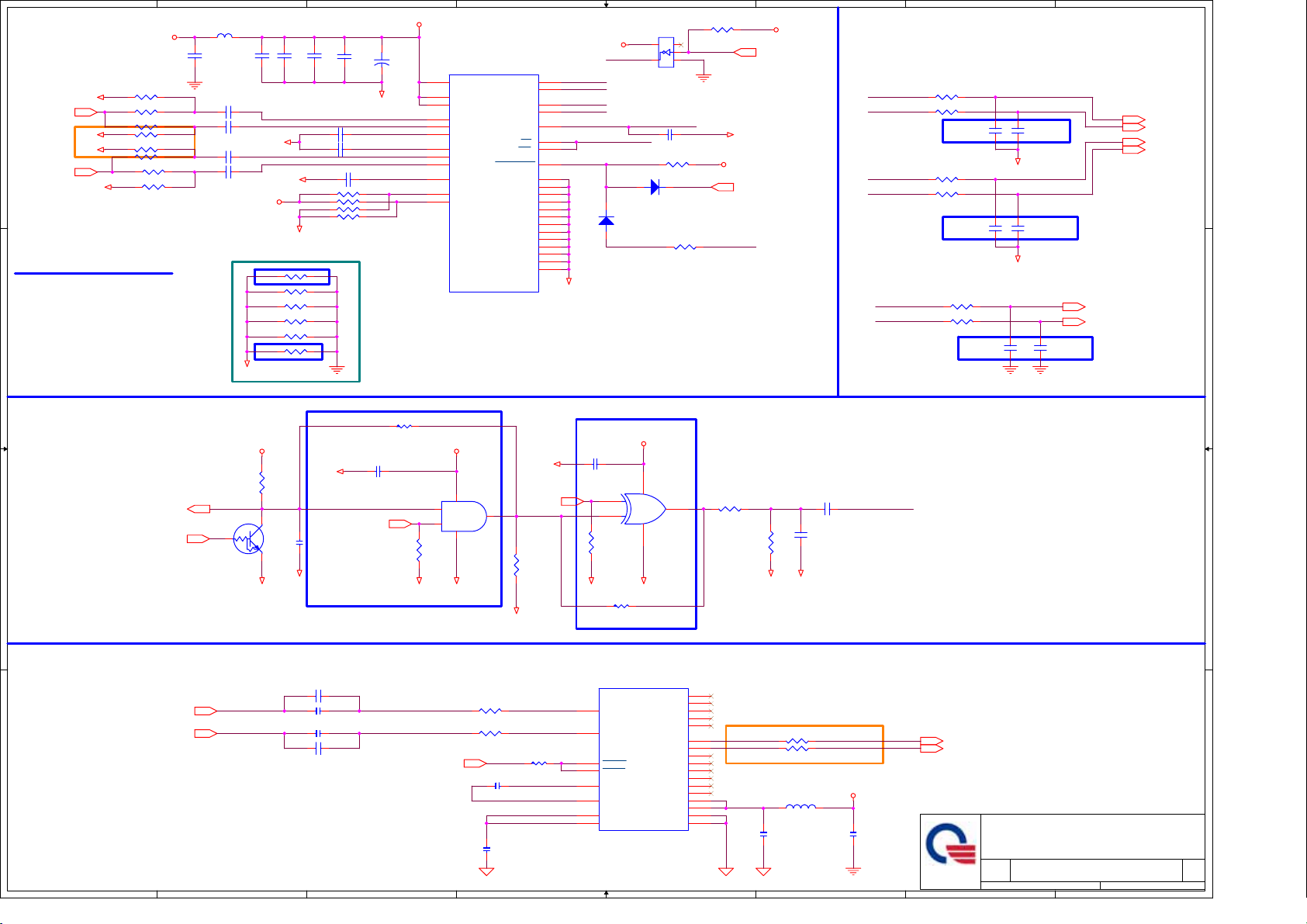Click the input port feeding the transistor base

[199, 538]
